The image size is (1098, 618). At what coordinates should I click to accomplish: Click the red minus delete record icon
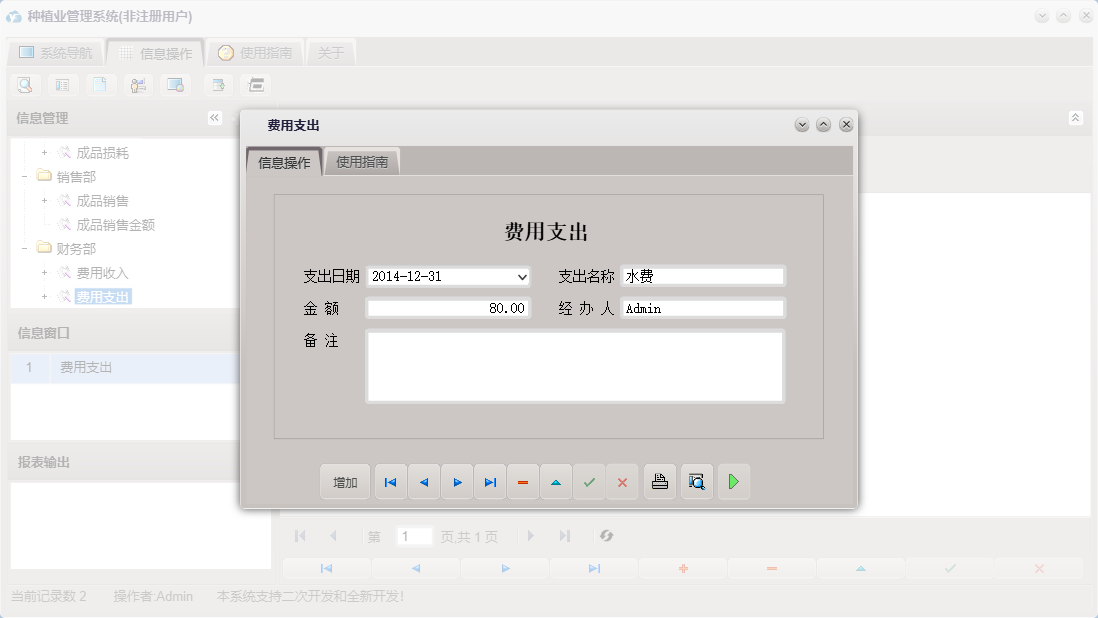pos(523,481)
